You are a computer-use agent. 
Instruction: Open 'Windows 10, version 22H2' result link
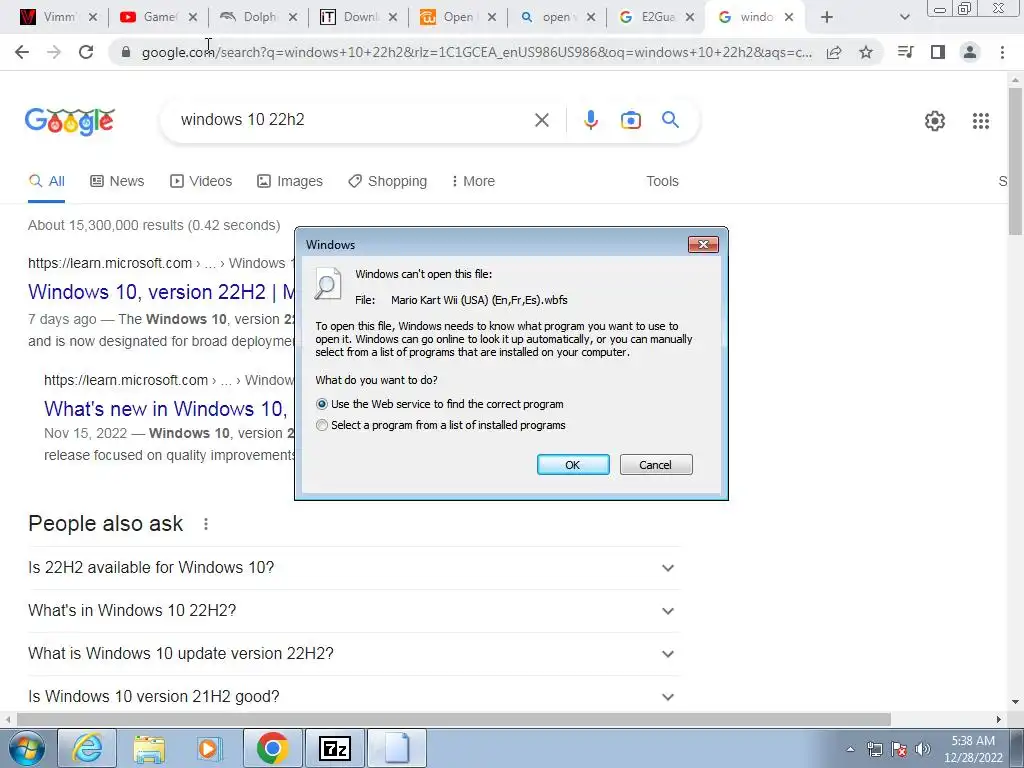[x=161, y=292]
